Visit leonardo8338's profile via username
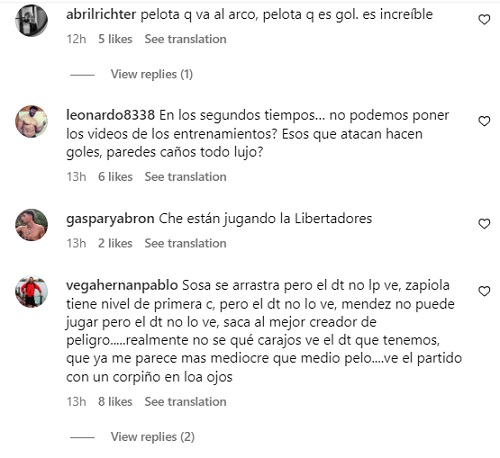The image size is (500, 458). click(110, 115)
